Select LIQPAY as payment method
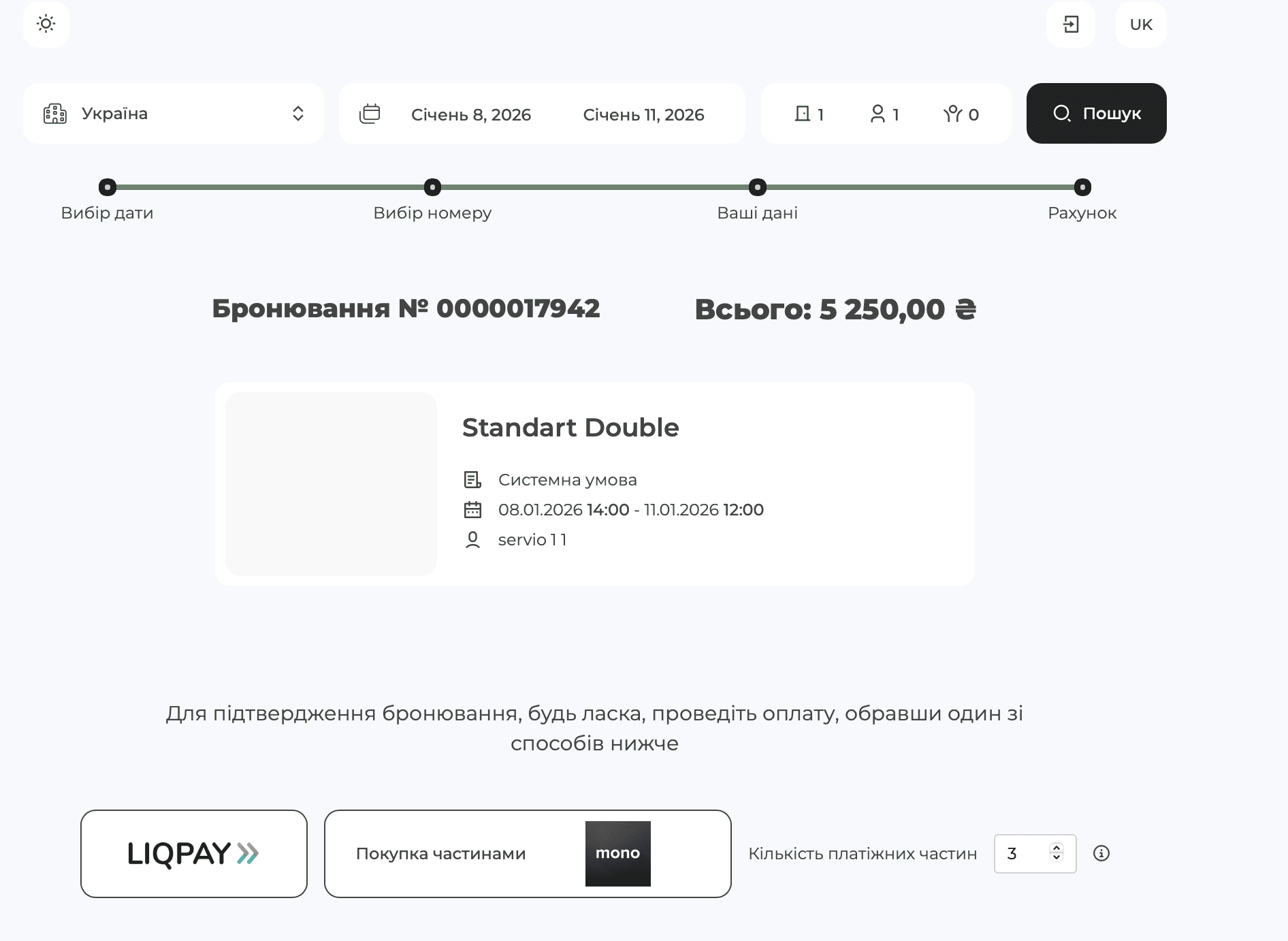The image size is (1288, 941). point(194,853)
